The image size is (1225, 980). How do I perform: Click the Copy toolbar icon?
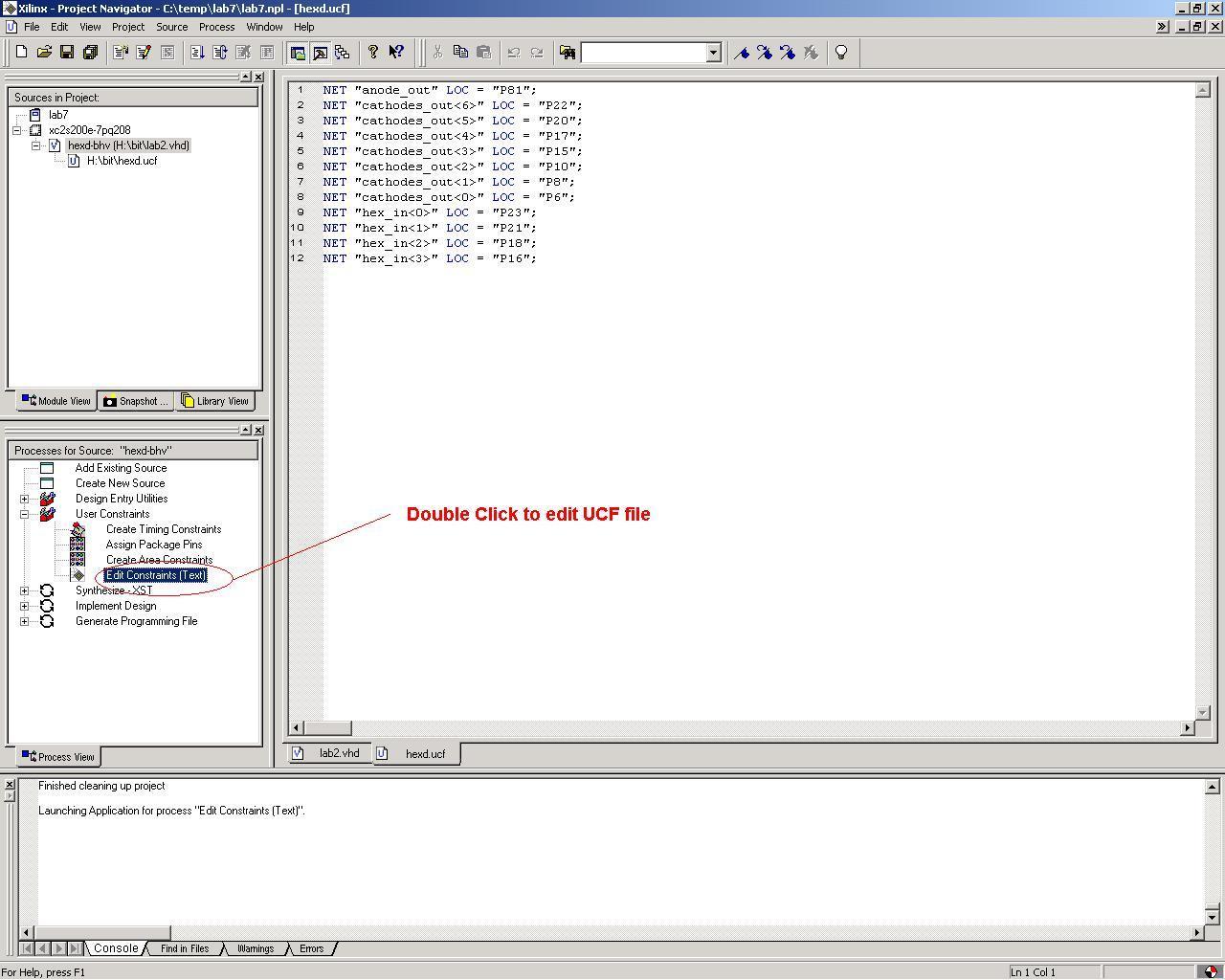point(460,53)
